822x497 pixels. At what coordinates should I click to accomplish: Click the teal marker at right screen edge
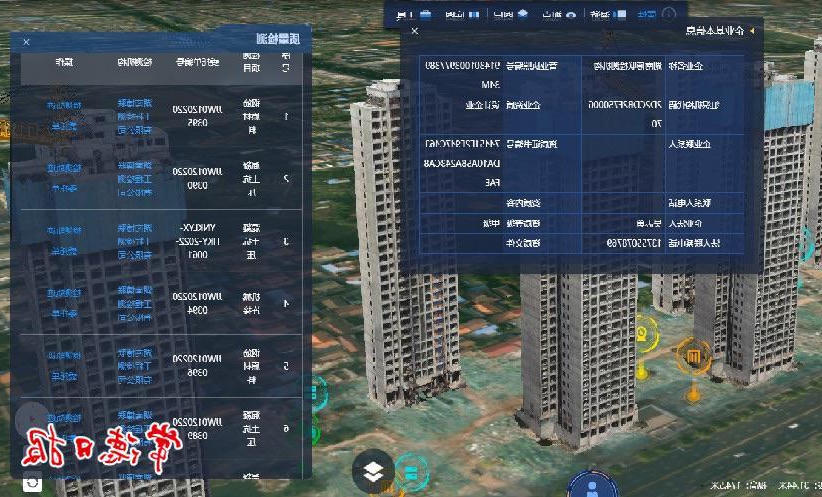(807, 245)
